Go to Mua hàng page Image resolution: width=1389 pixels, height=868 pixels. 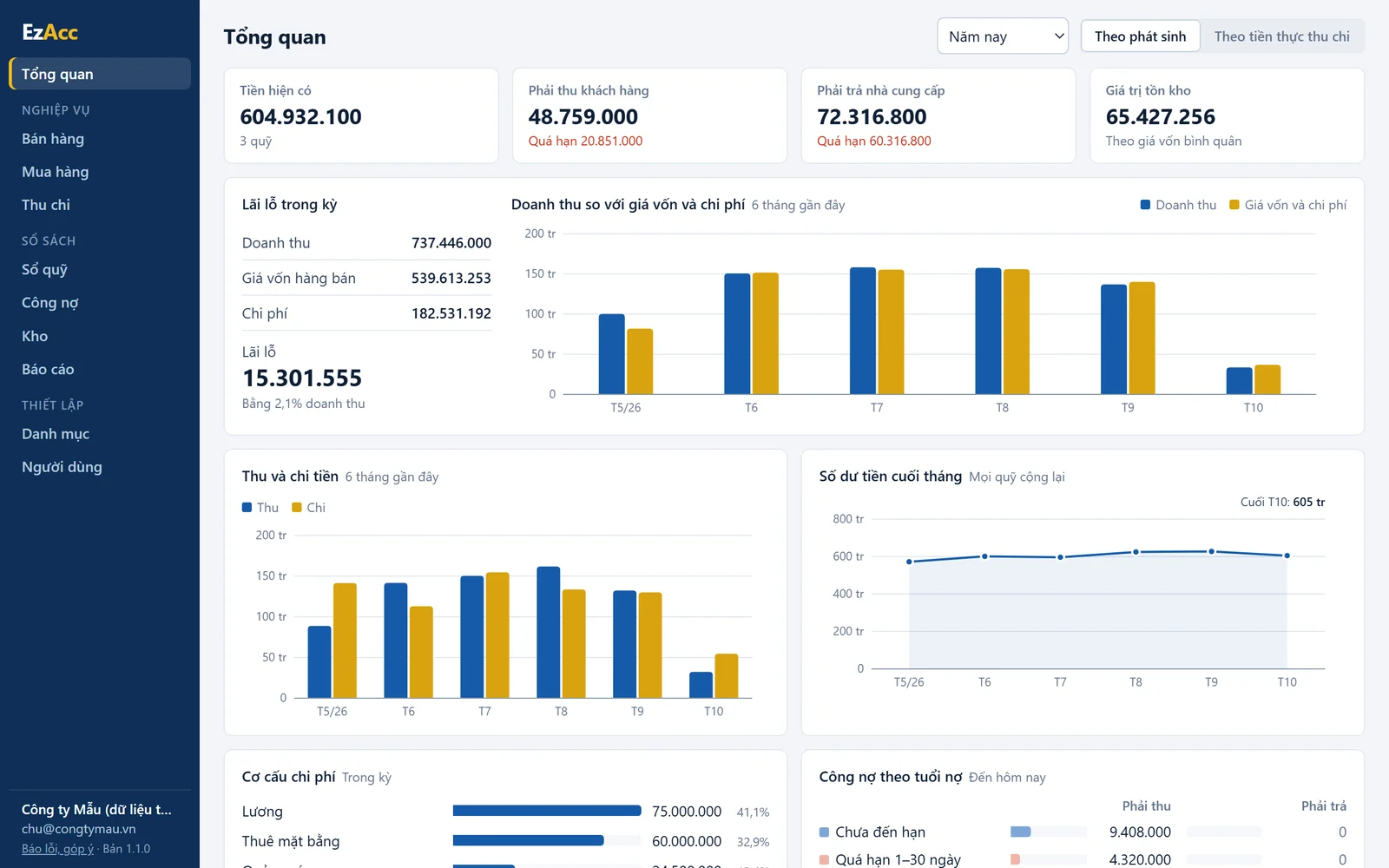point(100,172)
